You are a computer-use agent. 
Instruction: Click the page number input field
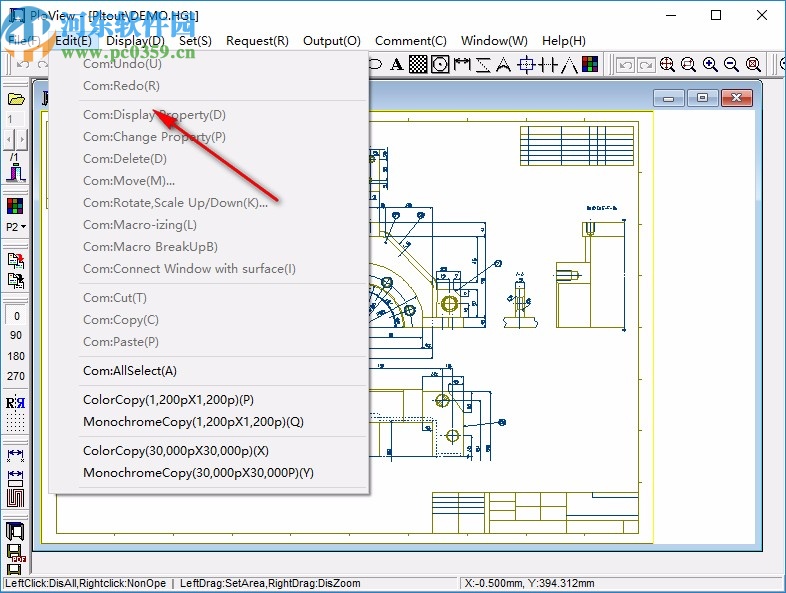tap(15, 119)
